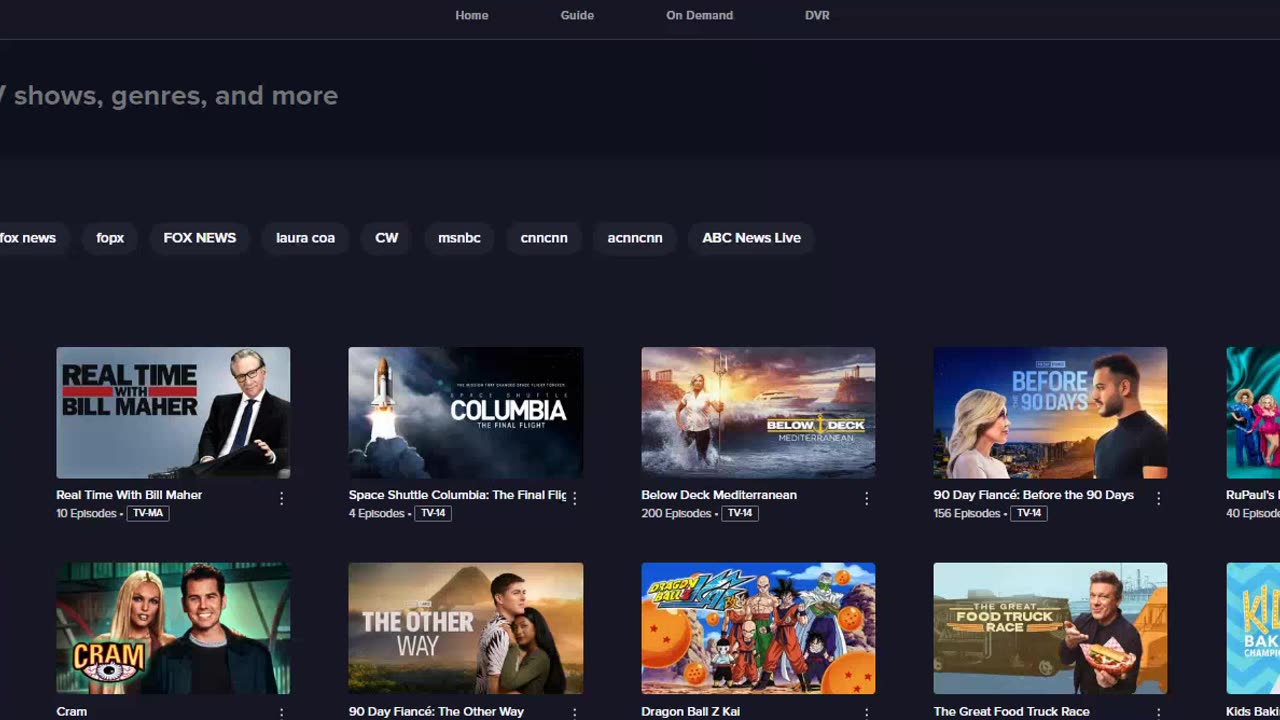Screen dimensions: 1280x720
Task: Open the Cram show thumbnail
Action: (x=173, y=628)
